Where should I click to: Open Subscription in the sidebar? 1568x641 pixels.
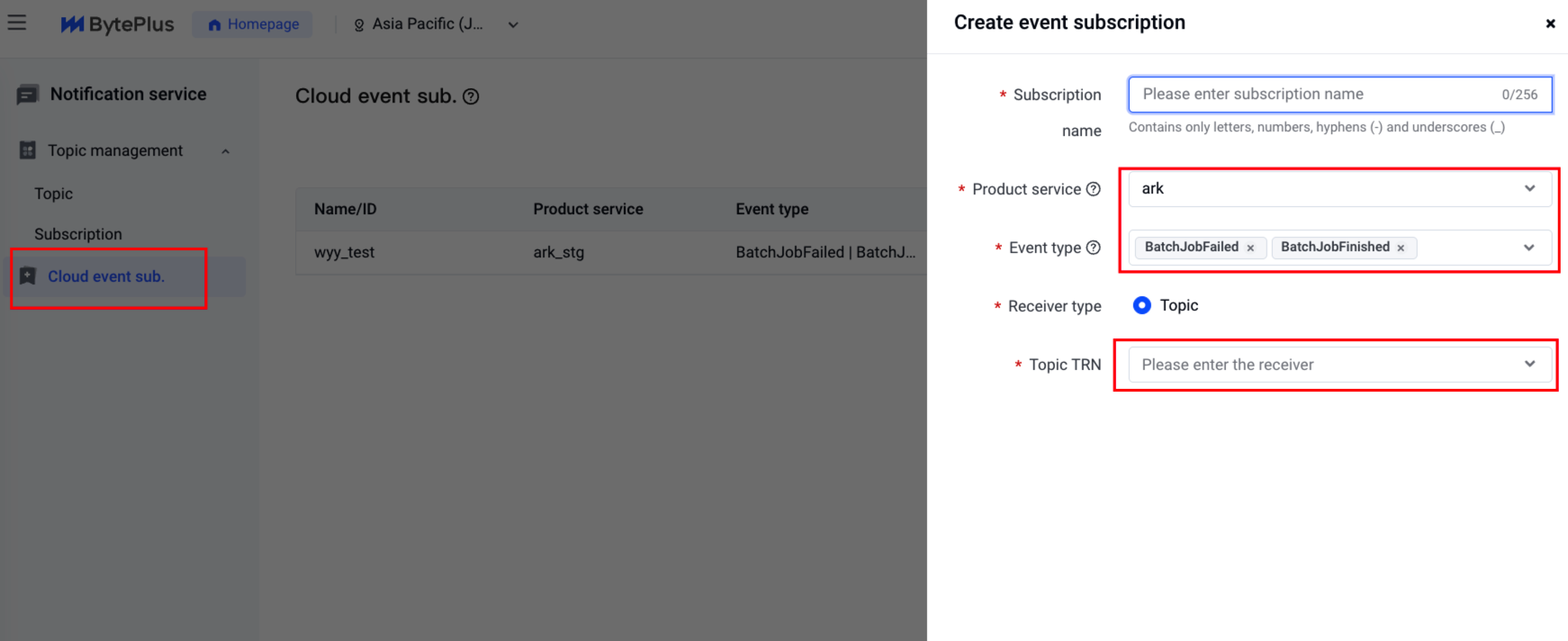[78, 234]
